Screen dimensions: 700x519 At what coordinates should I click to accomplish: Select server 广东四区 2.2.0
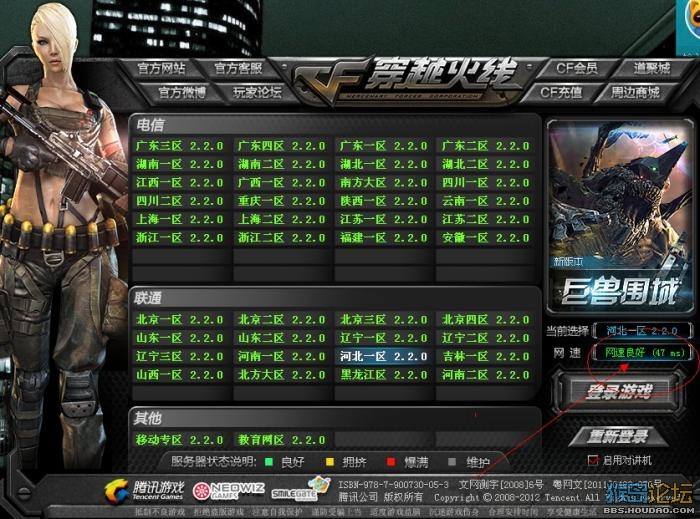click(282, 146)
